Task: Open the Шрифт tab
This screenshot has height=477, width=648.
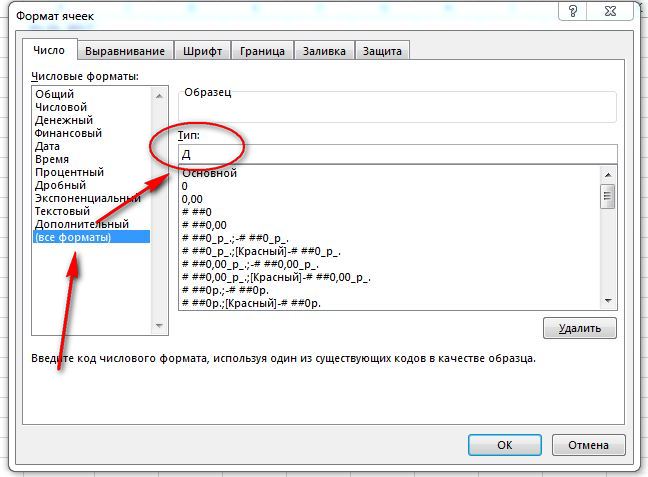Action: [203, 51]
